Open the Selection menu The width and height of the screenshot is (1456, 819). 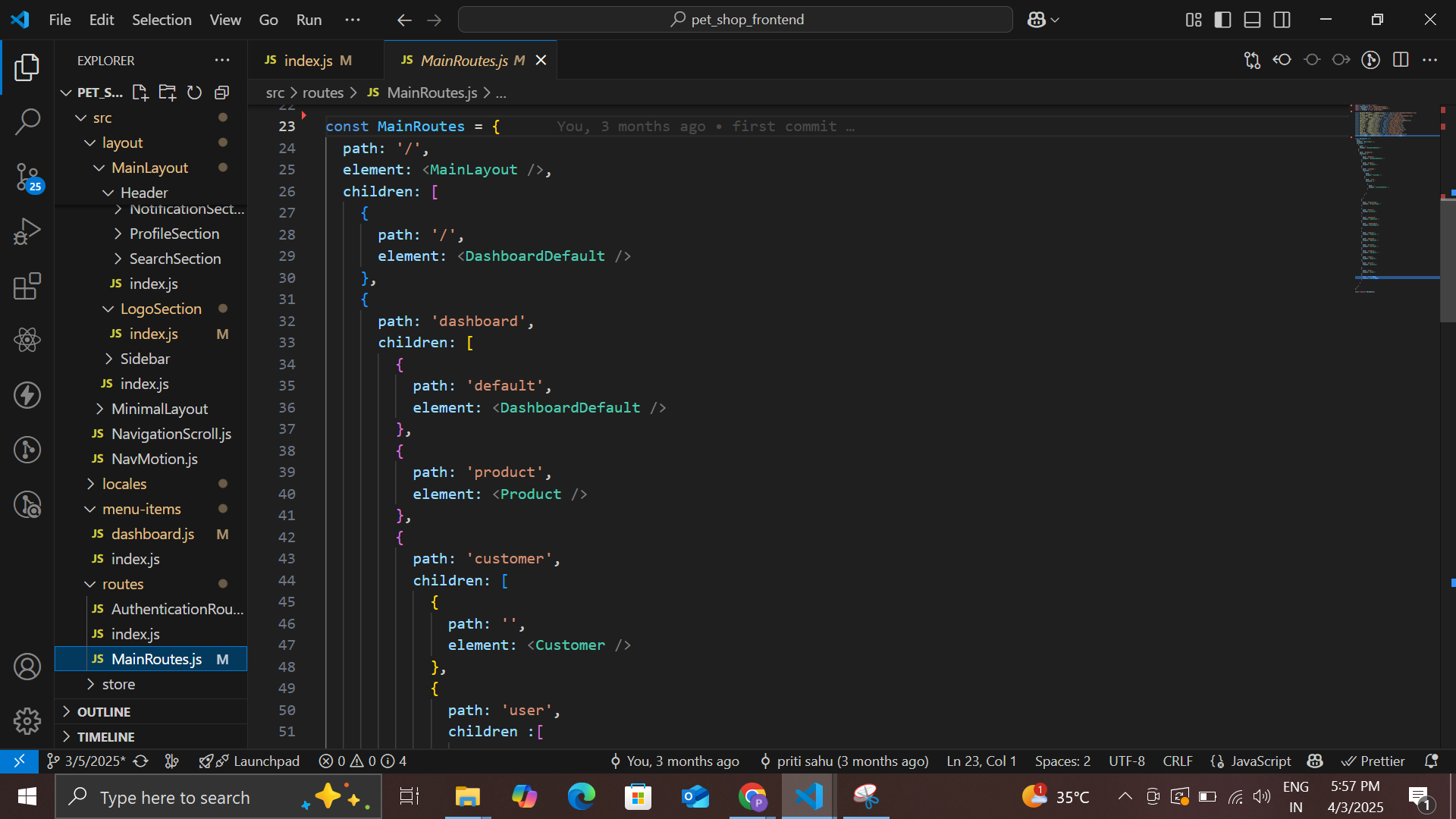(x=162, y=20)
